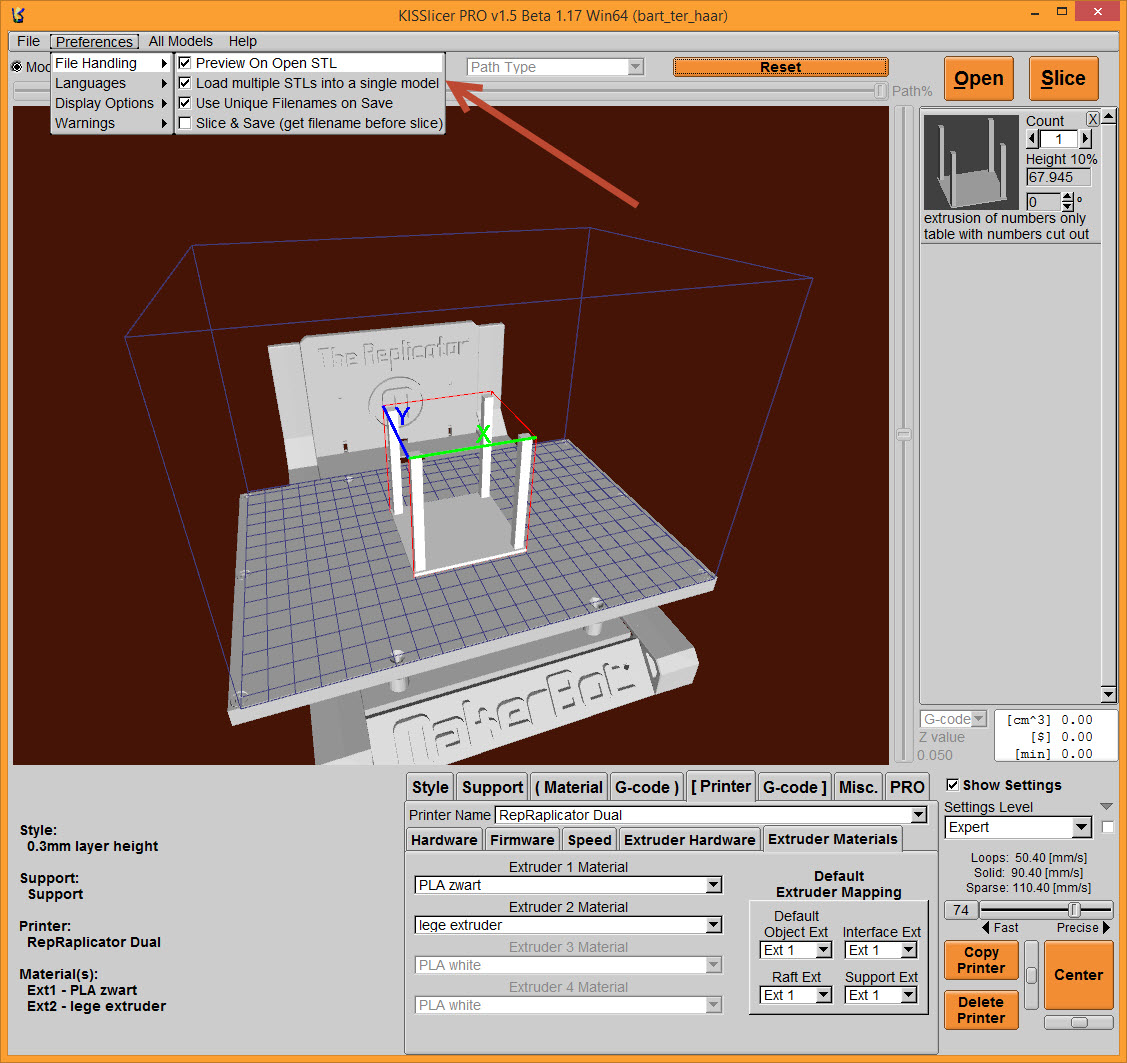Toggle Load multiple STLs into single model
Screen dimensions: 1127x1063
(185, 83)
